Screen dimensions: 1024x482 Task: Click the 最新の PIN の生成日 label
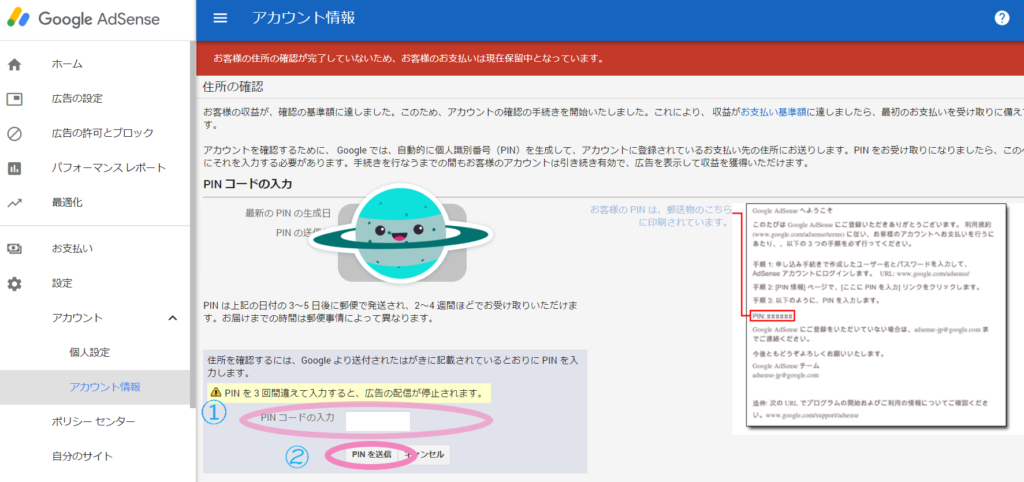(287, 214)
